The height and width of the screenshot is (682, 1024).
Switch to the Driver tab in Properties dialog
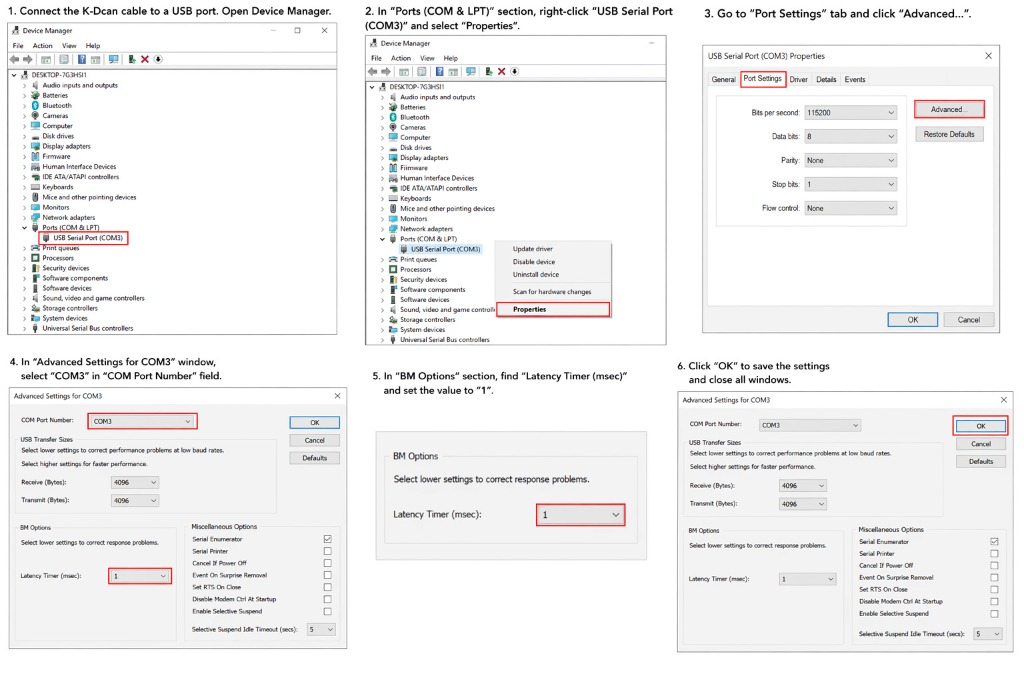(798, 80)
